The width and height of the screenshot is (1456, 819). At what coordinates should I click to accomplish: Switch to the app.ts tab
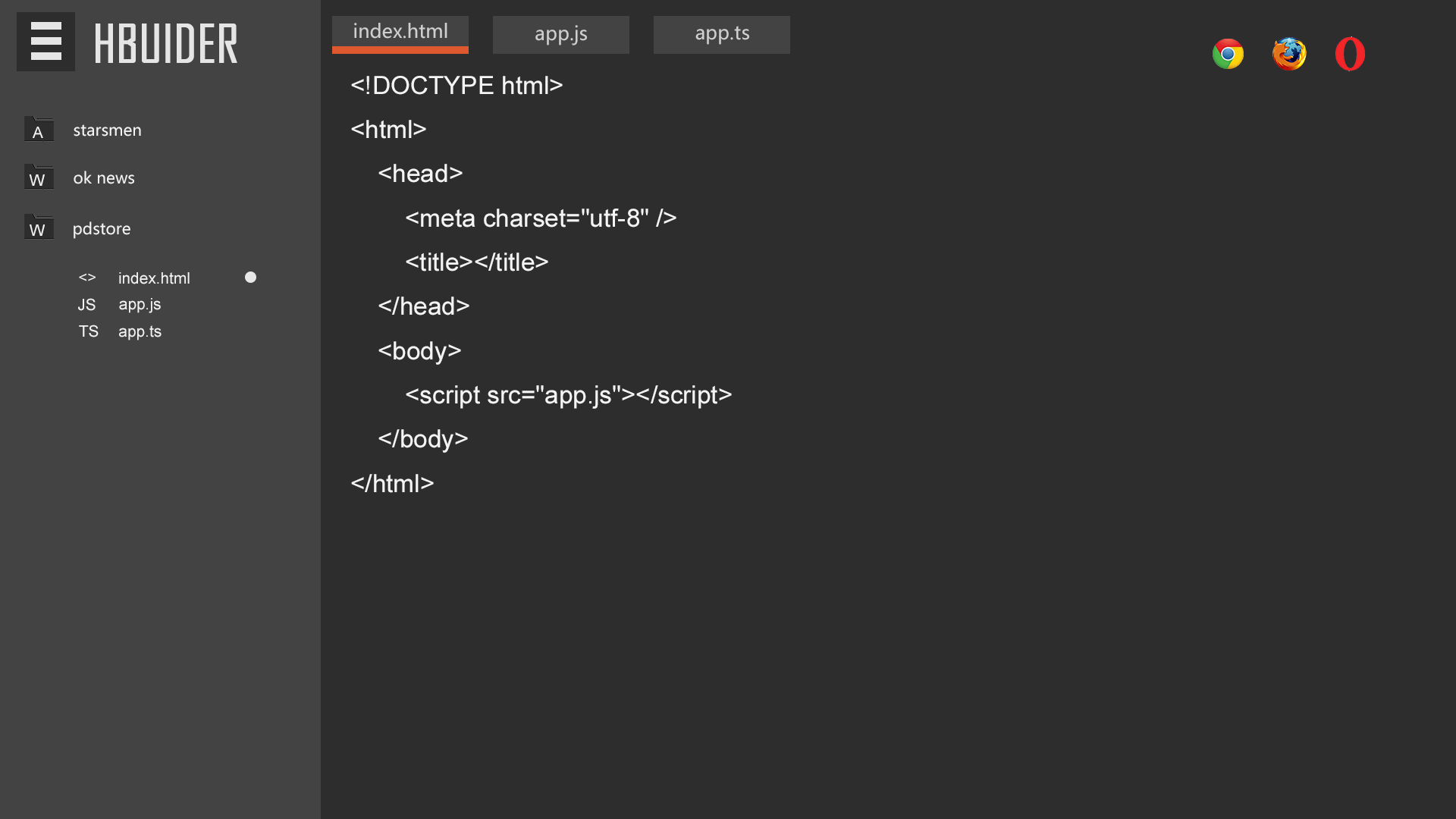point(721,35)
